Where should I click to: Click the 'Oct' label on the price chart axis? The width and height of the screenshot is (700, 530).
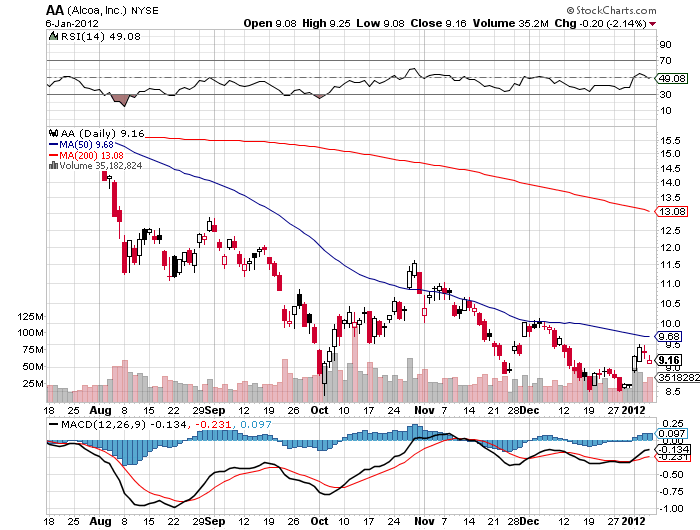coord(320,410)
